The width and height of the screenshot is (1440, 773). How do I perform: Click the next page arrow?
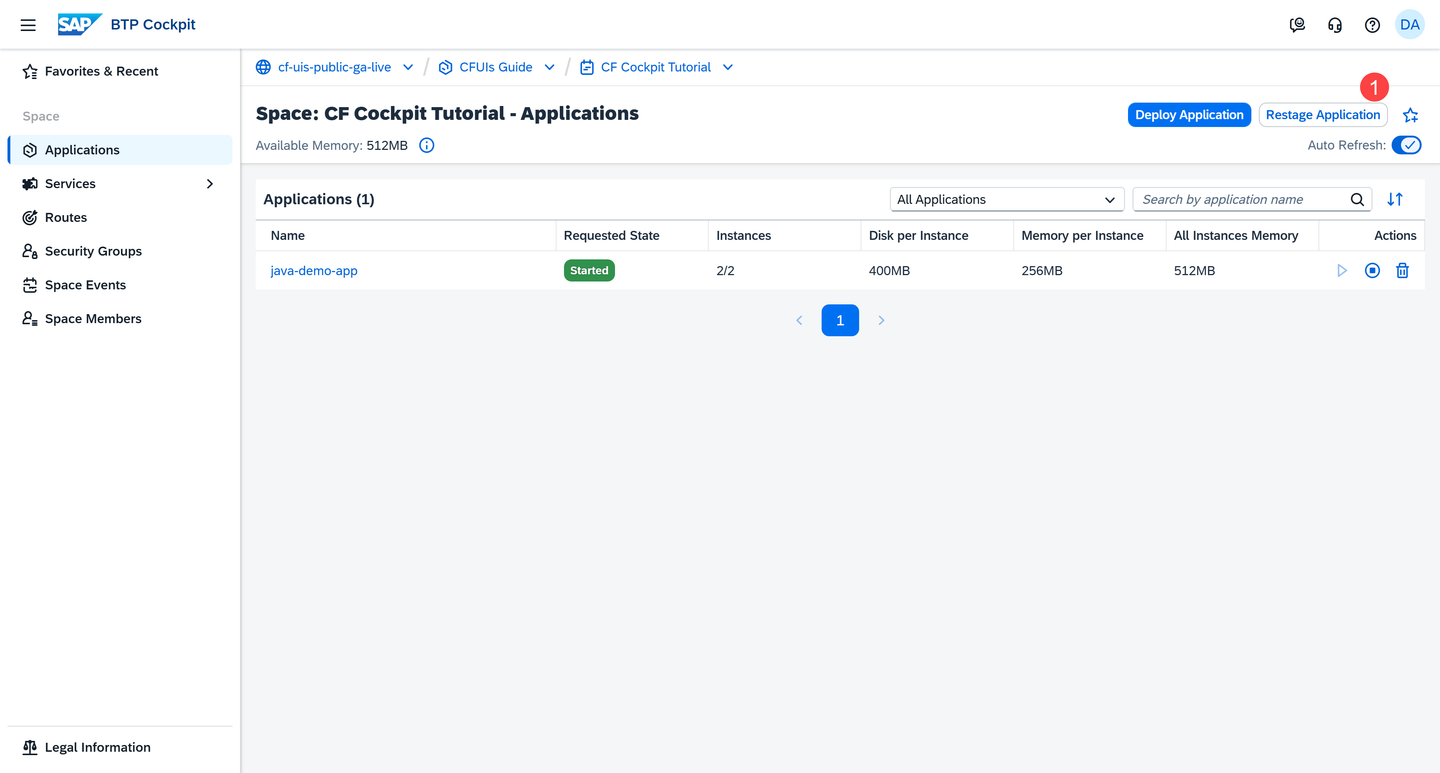[881, 320]
